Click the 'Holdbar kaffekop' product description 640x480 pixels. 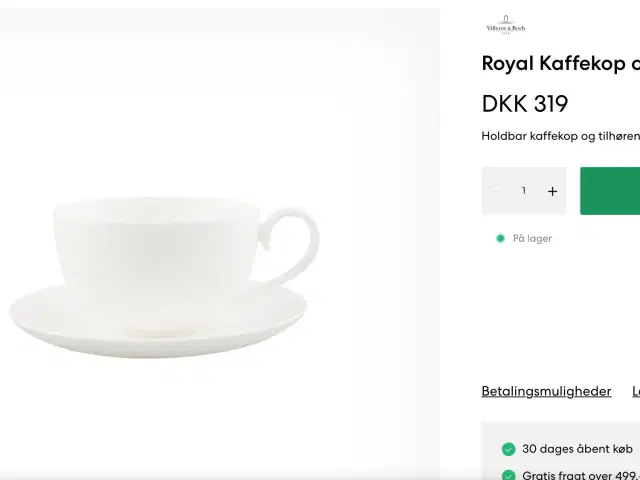click(x=560, y=137)
